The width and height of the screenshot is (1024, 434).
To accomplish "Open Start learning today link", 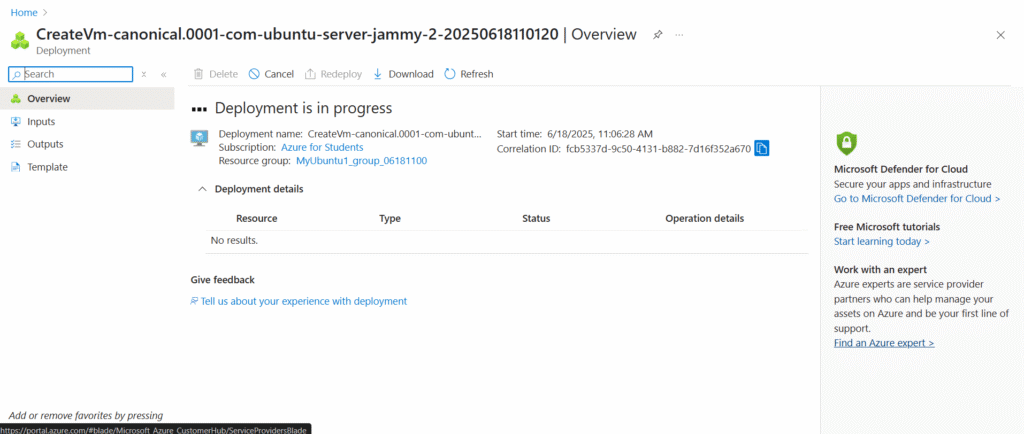I will pyautogui.click(x=882, y=241).
